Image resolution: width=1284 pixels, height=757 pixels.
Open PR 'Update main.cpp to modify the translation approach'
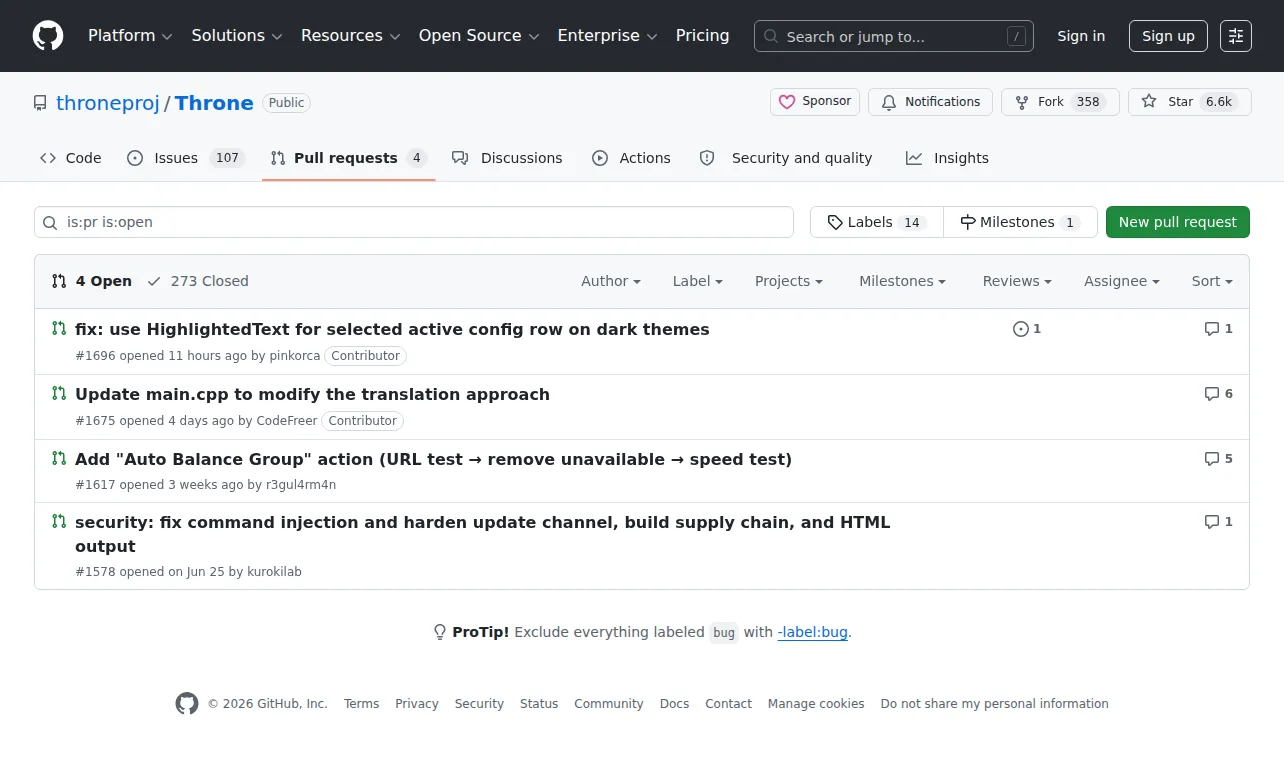pos(312,394)
